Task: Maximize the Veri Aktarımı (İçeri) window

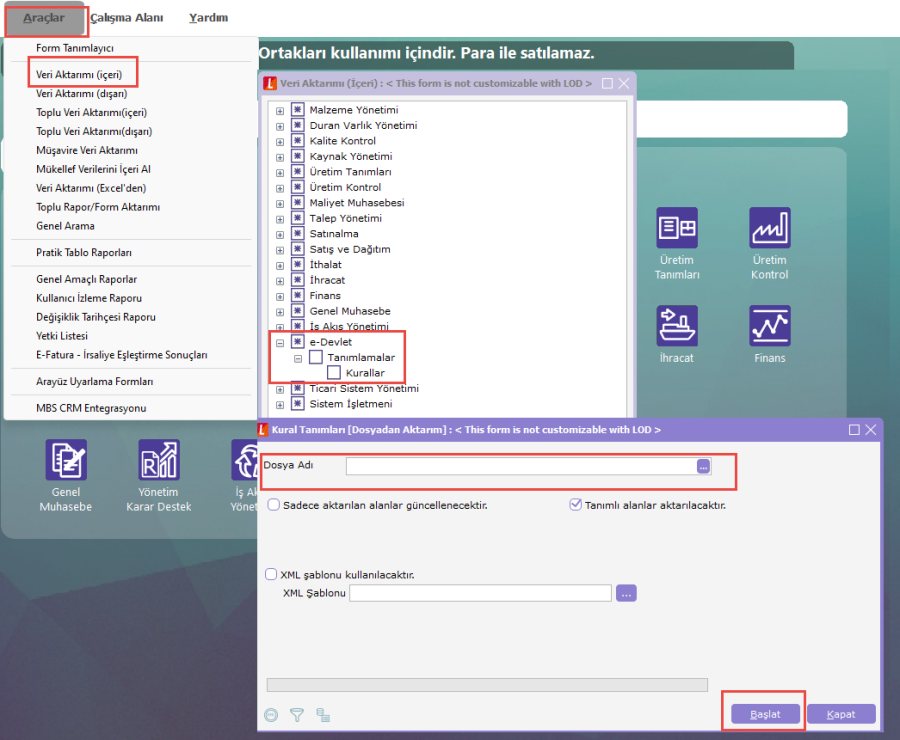Action: coord(607,83)
